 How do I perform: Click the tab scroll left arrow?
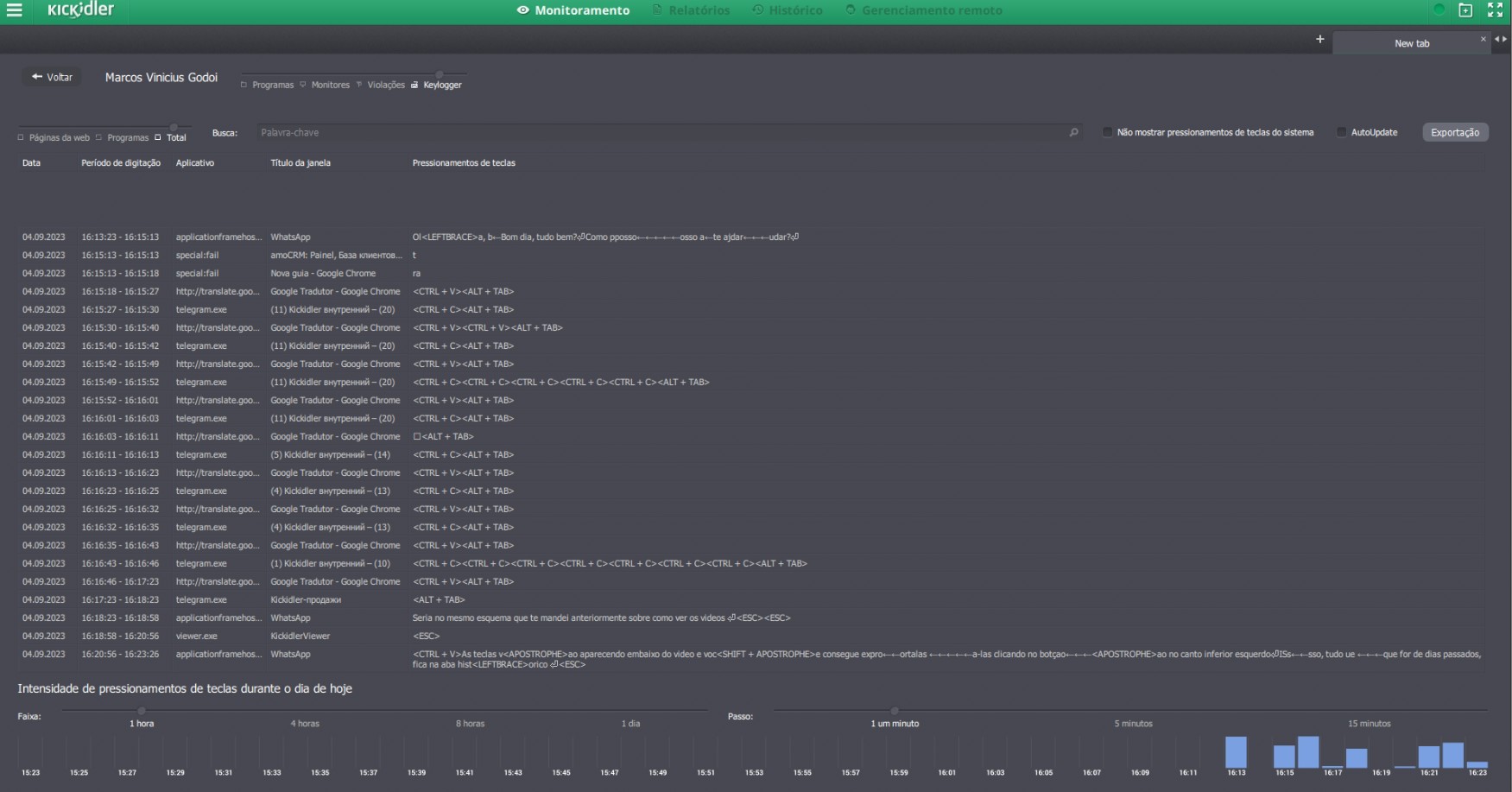pos(1497,39)
